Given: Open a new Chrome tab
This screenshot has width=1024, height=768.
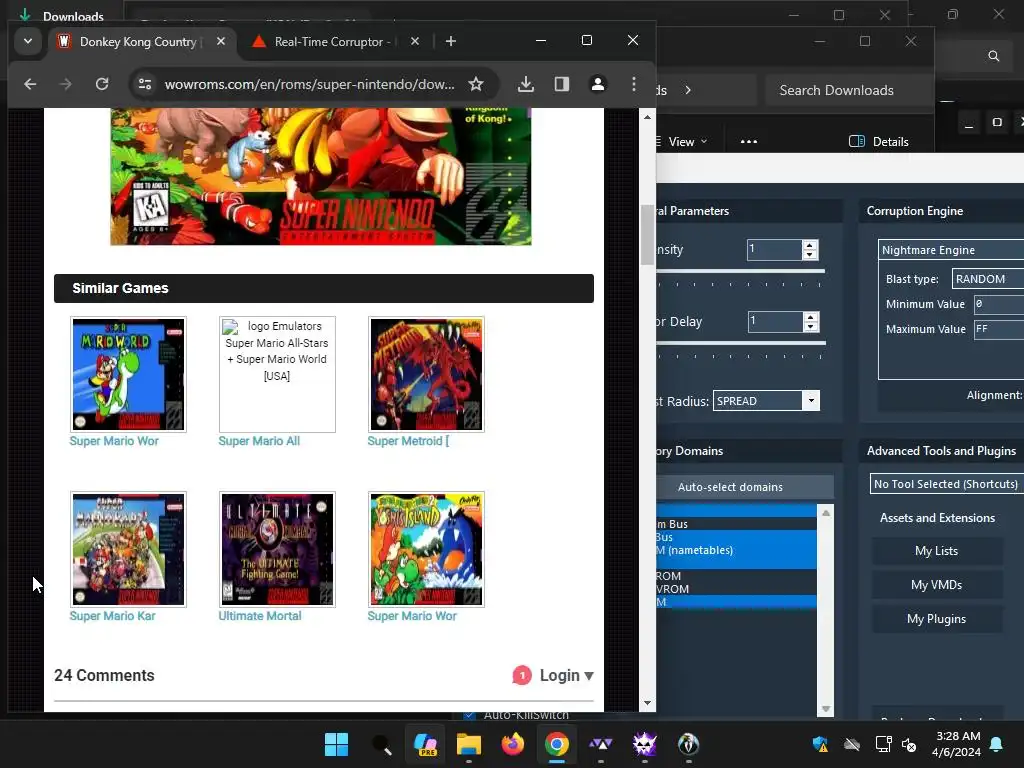Looking at the screenshot, I should pos(451,41).
